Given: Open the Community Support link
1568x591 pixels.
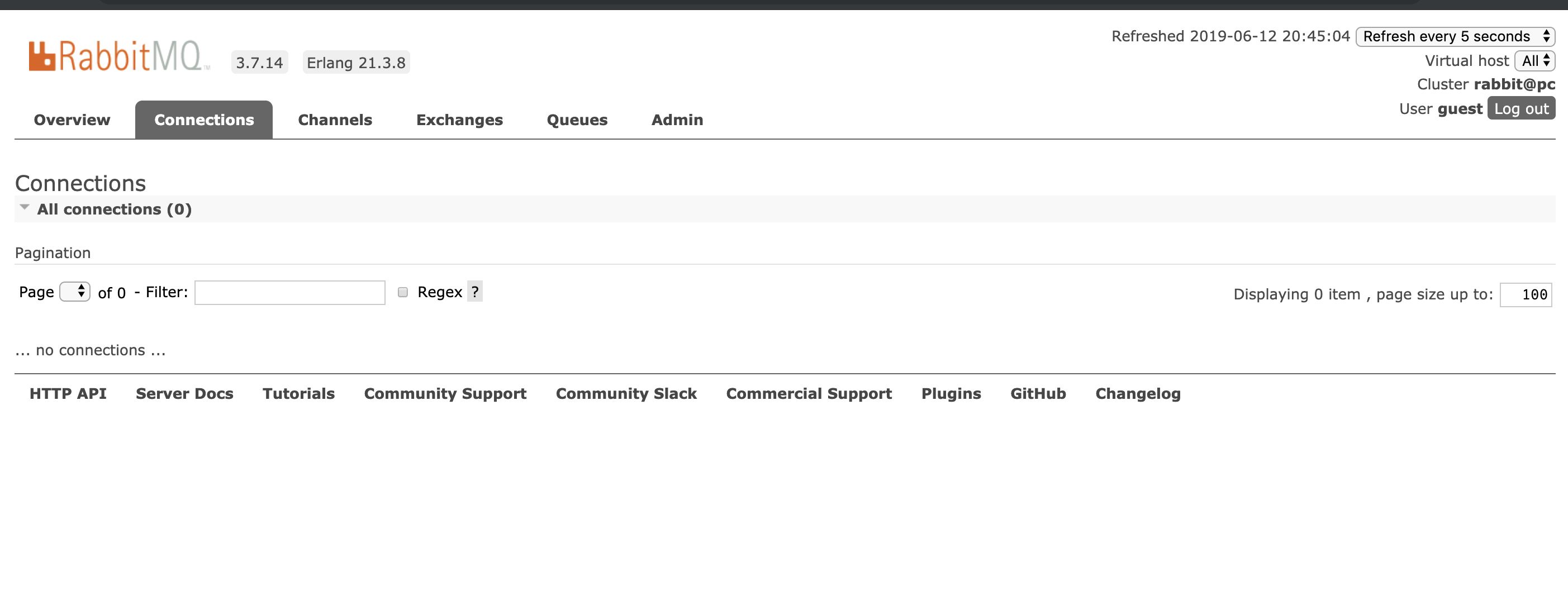Looking at the screenshot, I should [445, 394].
